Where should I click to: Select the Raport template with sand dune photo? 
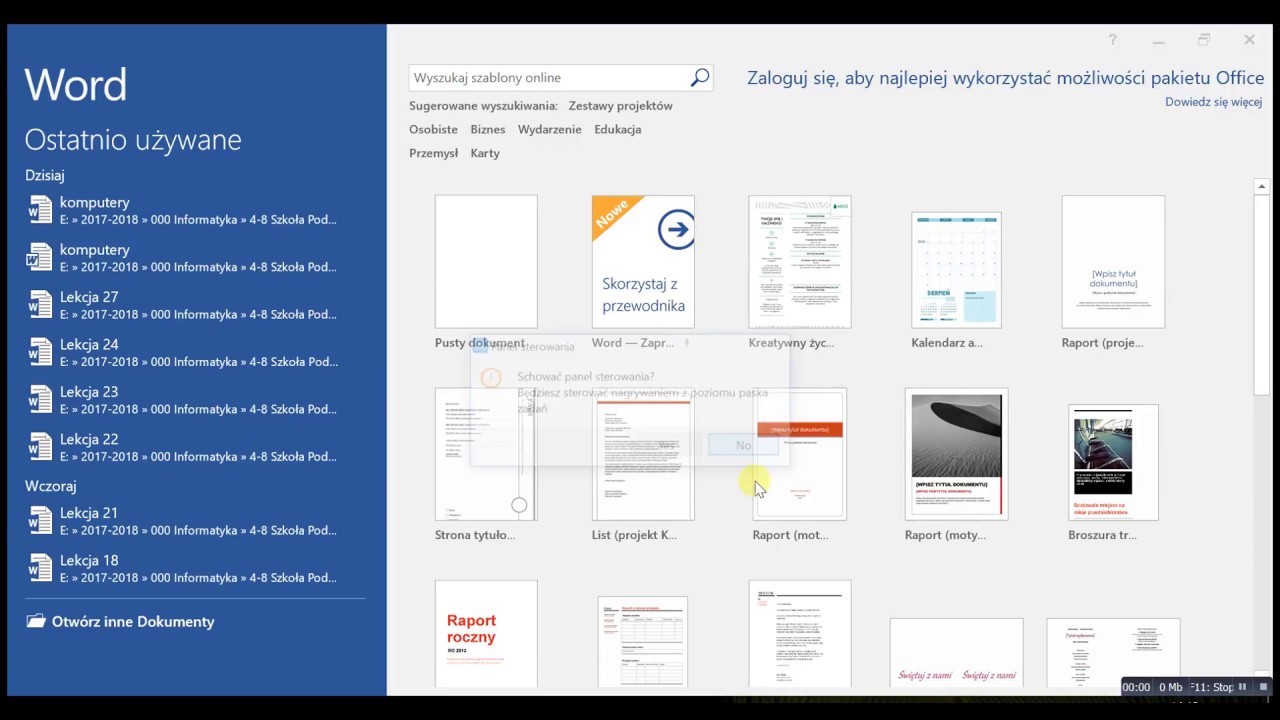coord(956,454)
